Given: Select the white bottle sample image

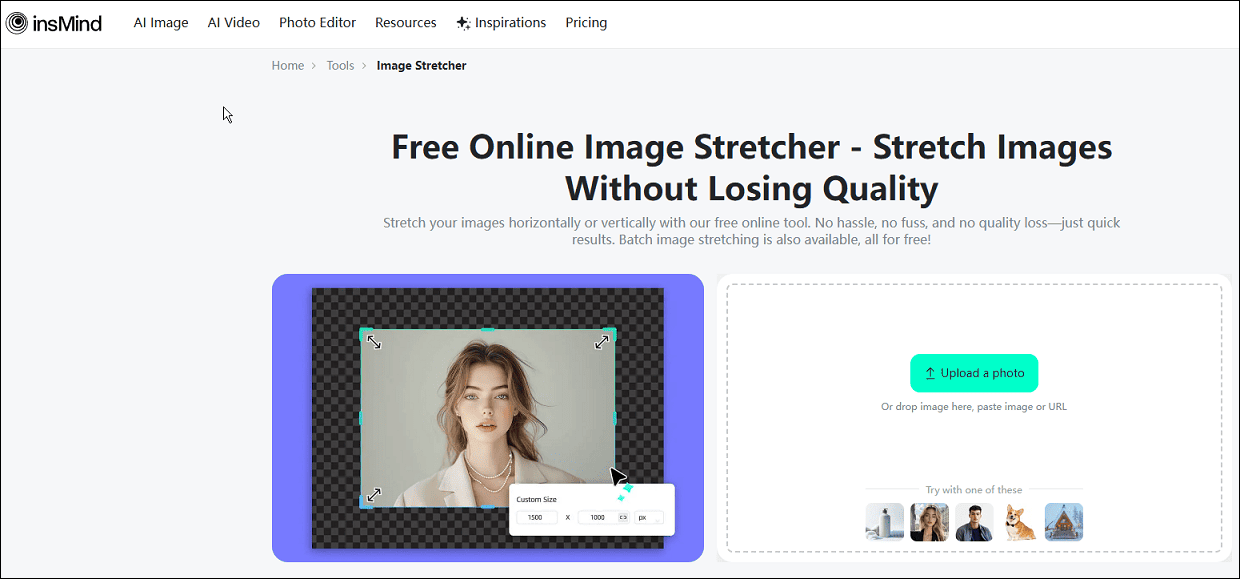Looking at the screenshot, I should point(884,522).
